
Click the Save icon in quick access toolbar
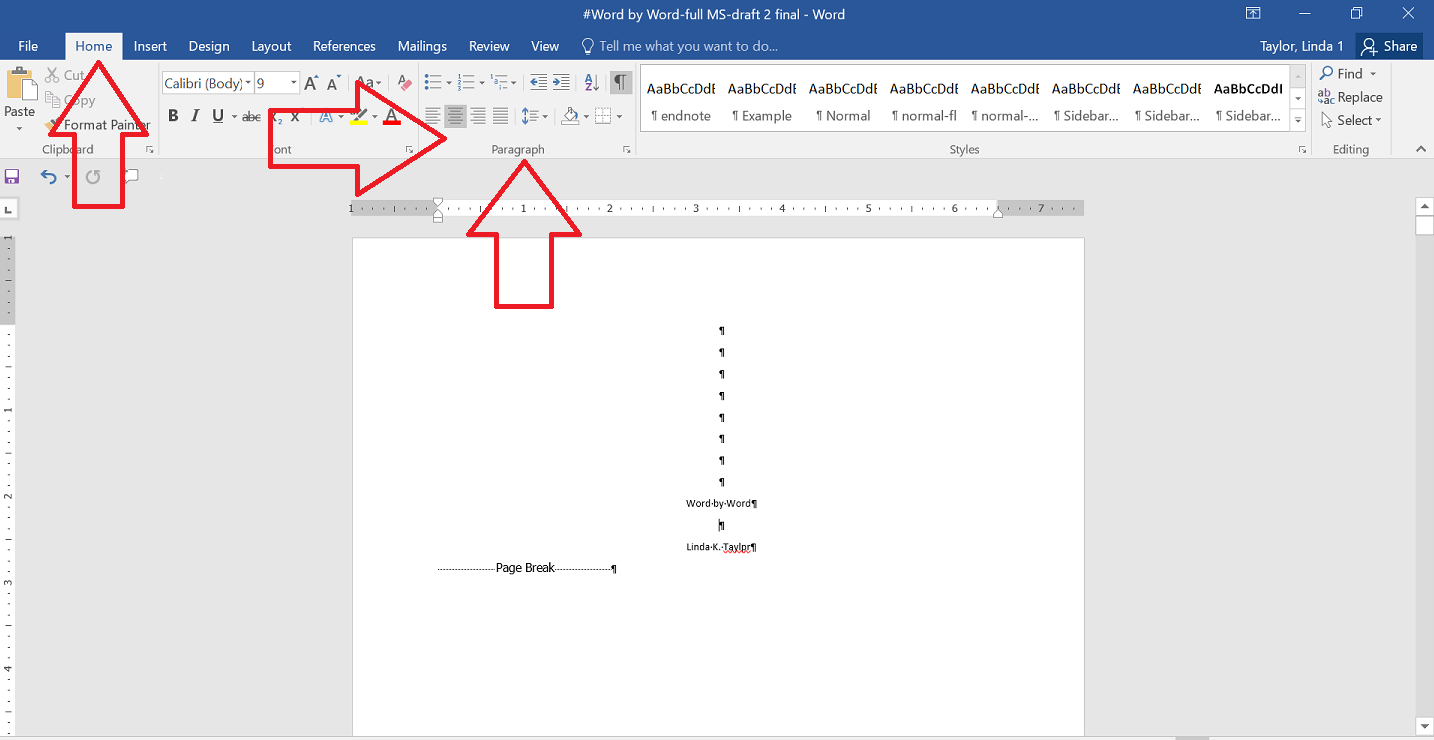click(x=12, y=177)
